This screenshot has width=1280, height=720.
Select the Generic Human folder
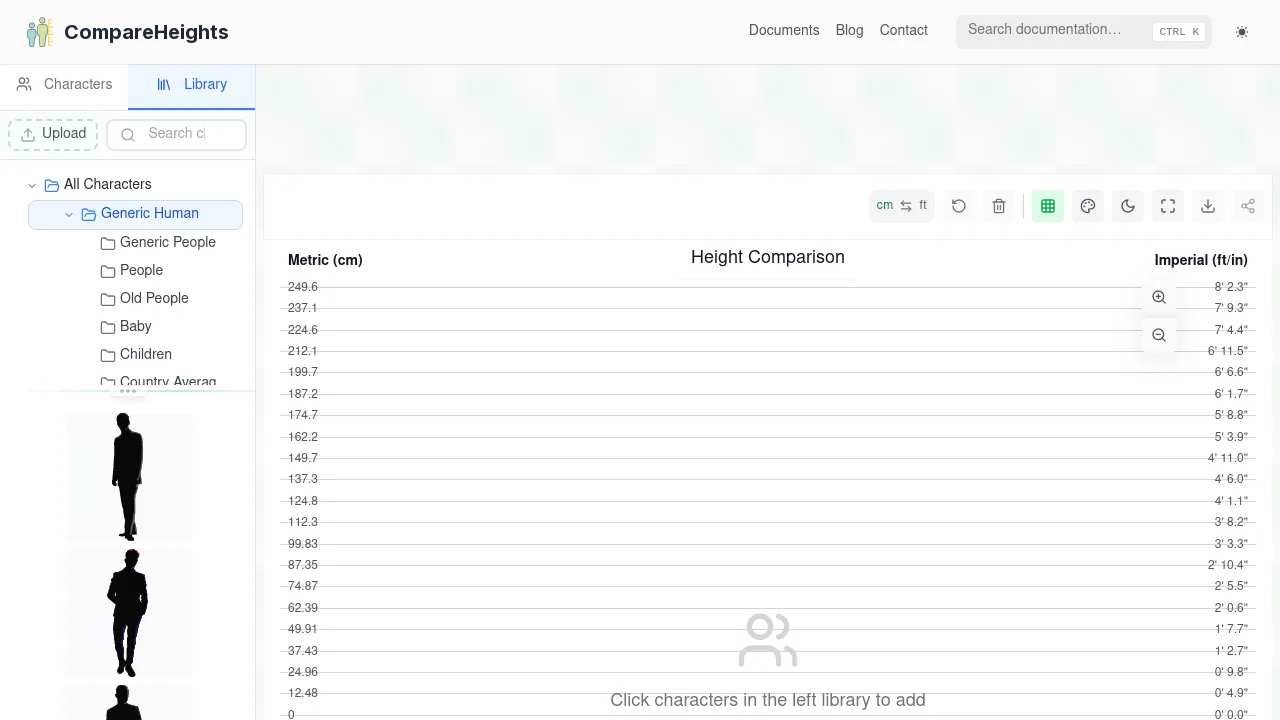pos(135,214)
